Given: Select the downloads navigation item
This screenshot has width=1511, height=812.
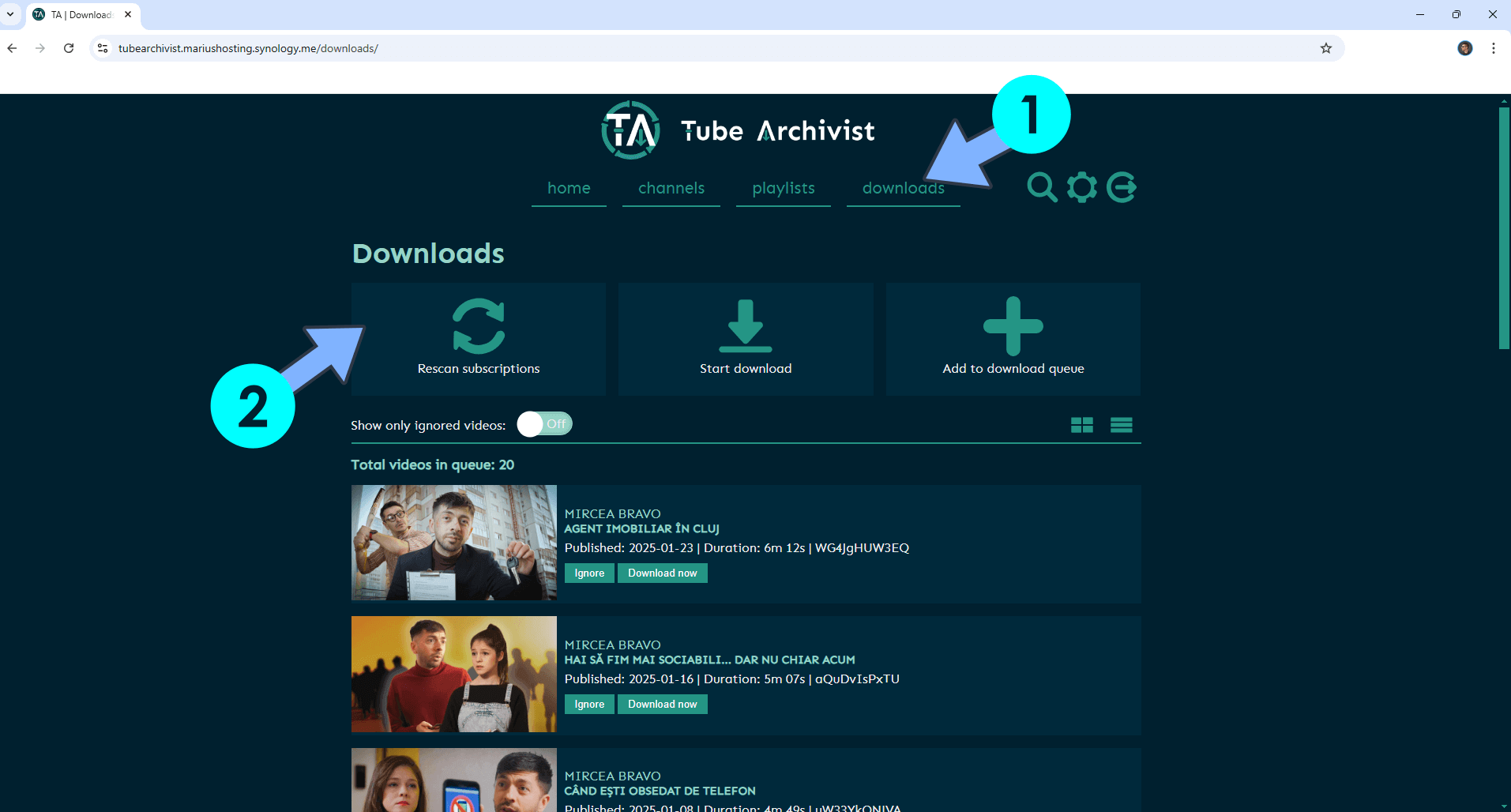Looking at the screenshot, I should pyautogui.click(x=904, y=188).
